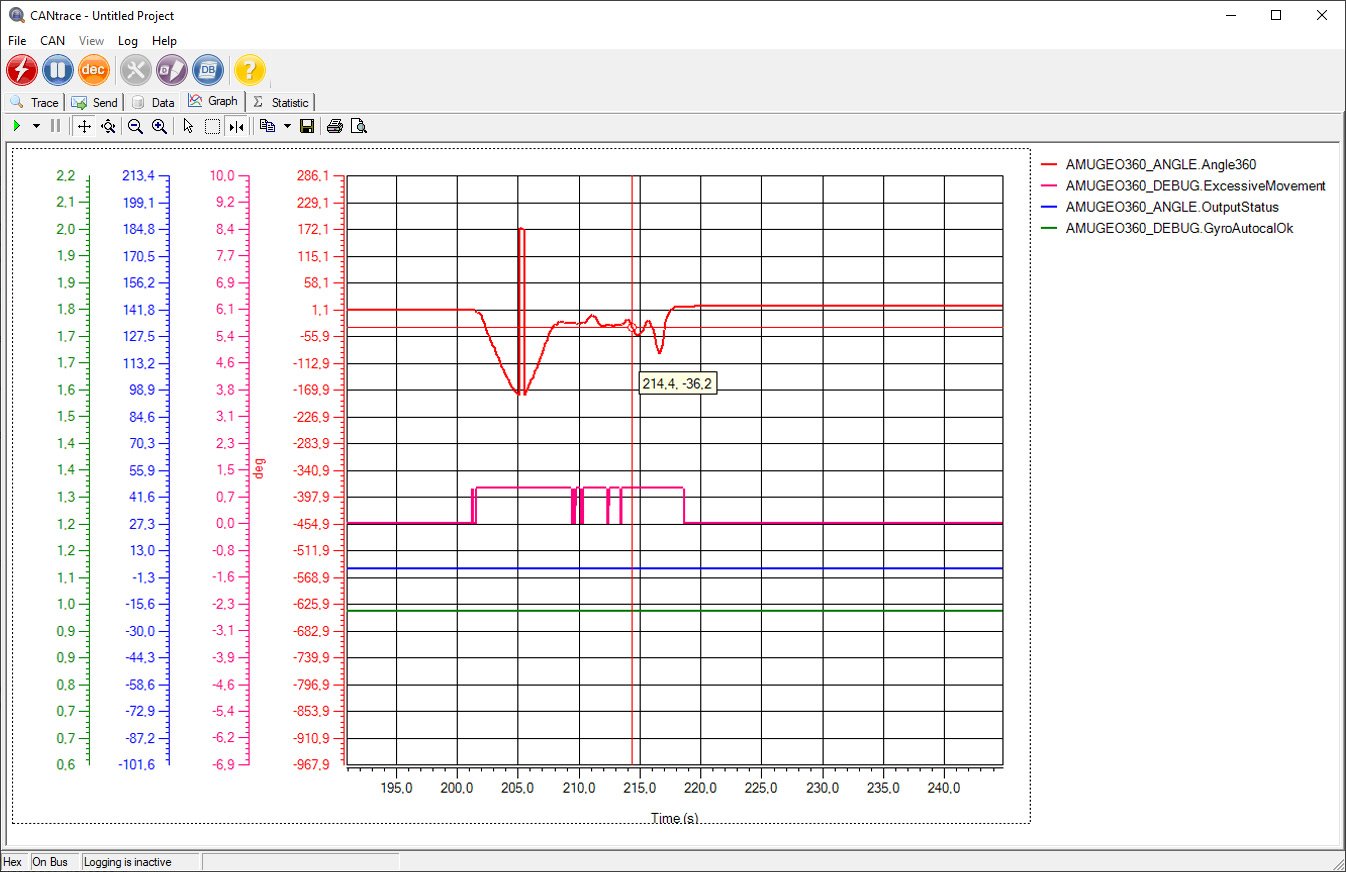The image size is (1346, 872).
Task: Click the -967,9 value on the red axis
Action: pos(310,765)
